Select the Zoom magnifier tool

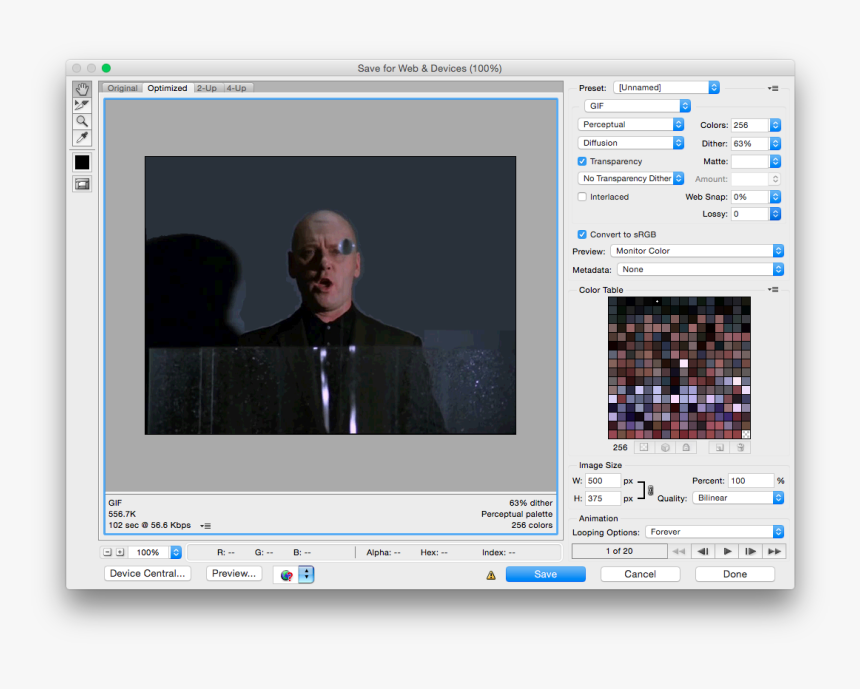82,121
